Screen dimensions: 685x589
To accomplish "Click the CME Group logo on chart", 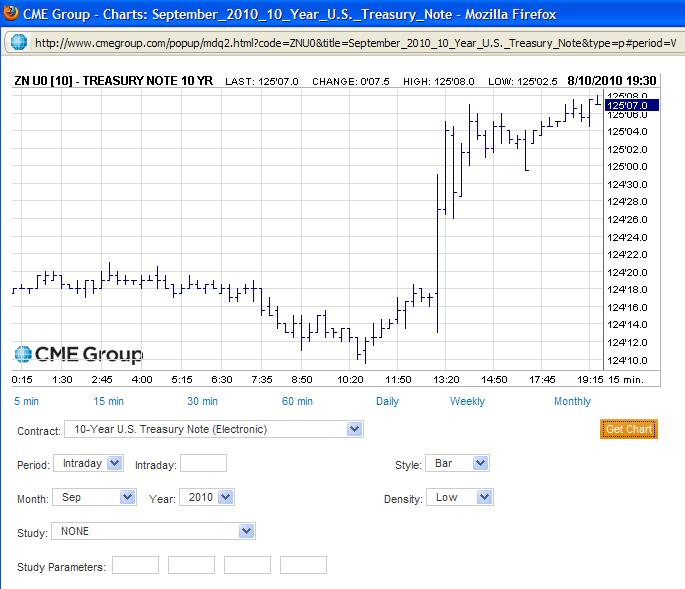I will pos(79,353).
